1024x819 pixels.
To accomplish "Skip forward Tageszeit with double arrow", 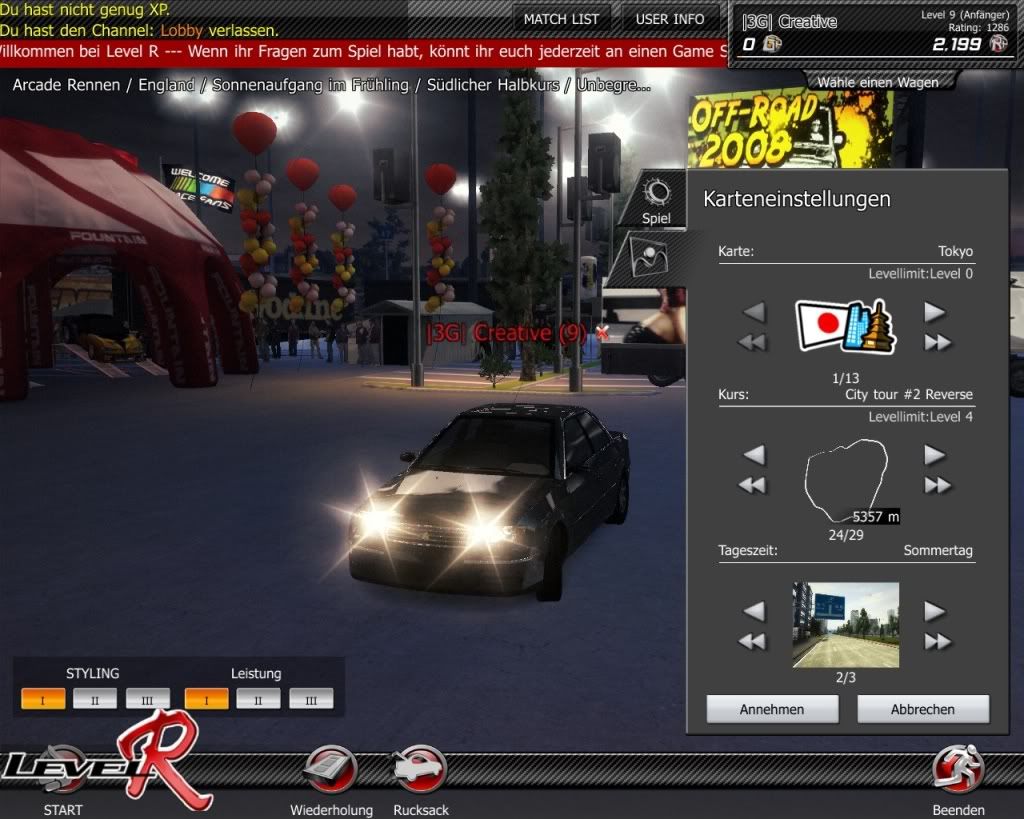I will (937, 642).
